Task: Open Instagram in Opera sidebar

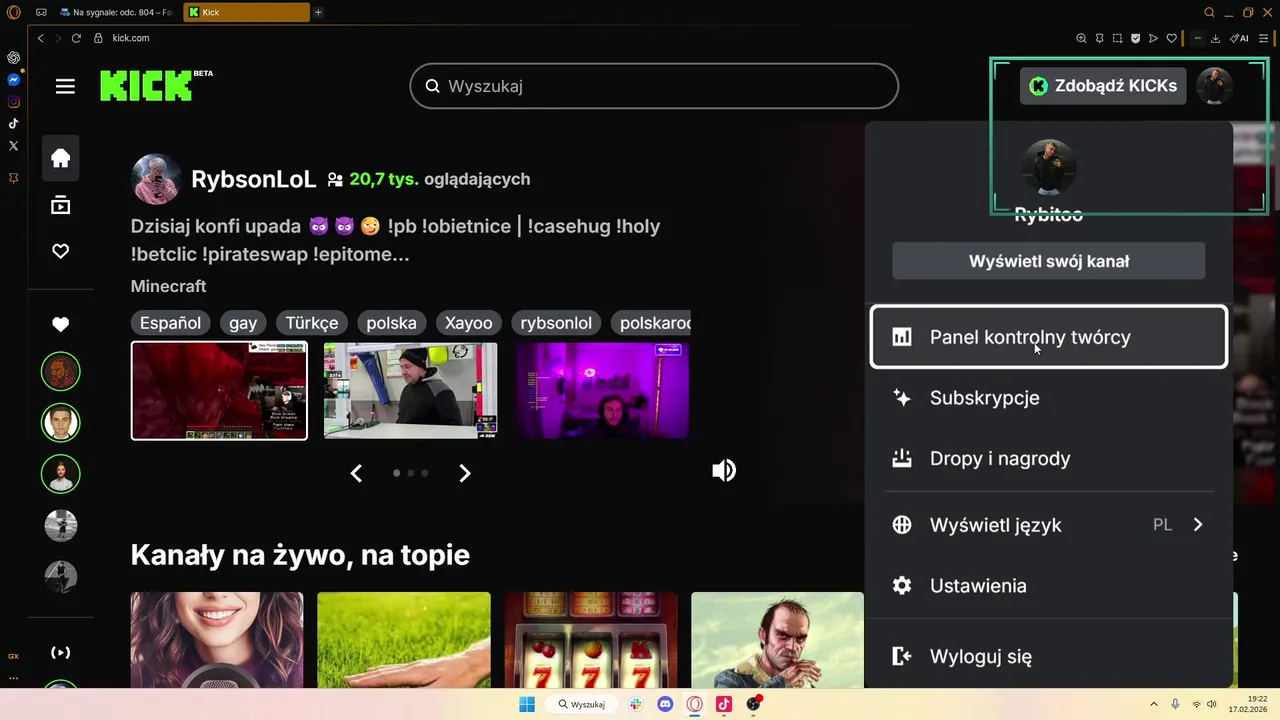Action: 14,102
